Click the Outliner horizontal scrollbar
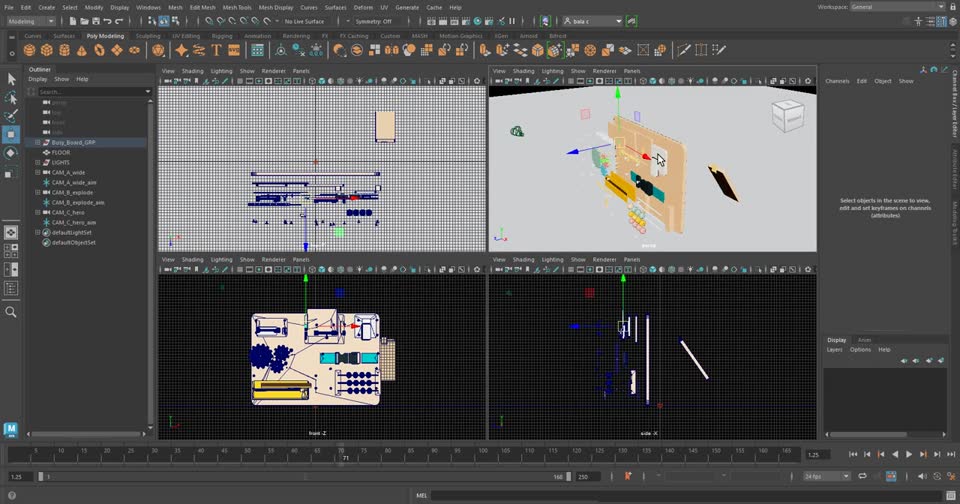The height and width of the screenshot is (504, 960). pos(86,434)
